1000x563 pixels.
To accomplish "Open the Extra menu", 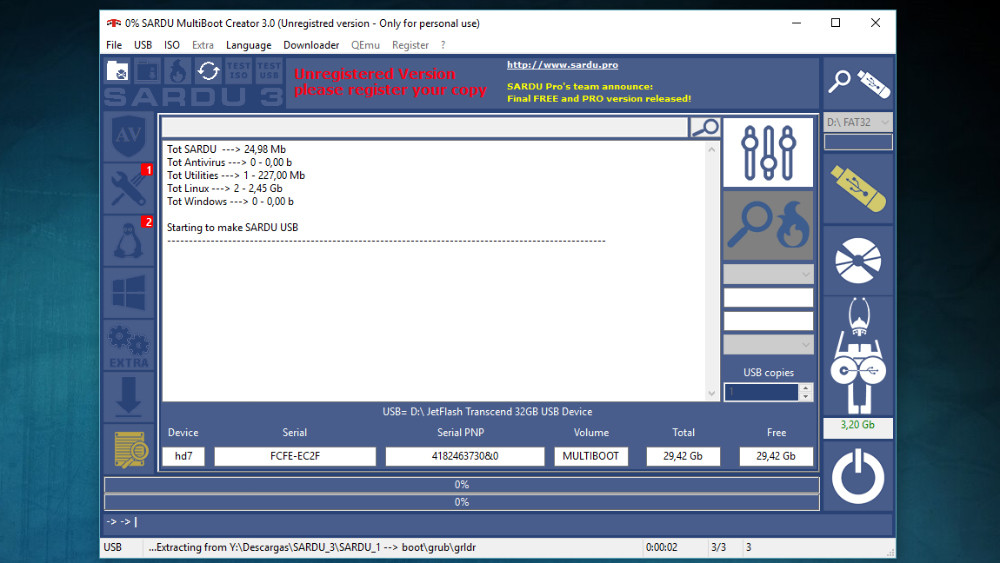I will tap(203, 45).
